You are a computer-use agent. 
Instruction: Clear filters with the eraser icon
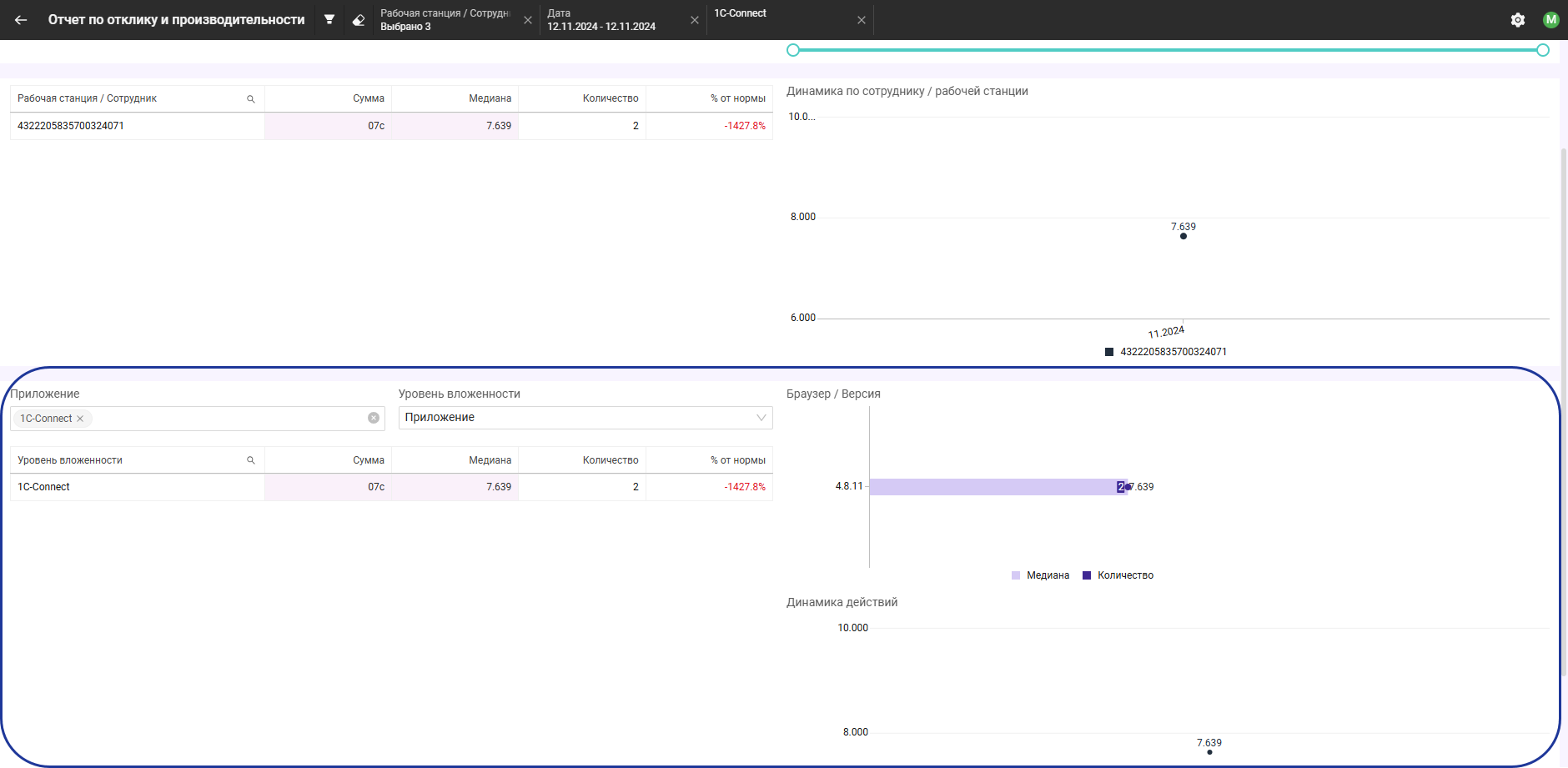359,20
